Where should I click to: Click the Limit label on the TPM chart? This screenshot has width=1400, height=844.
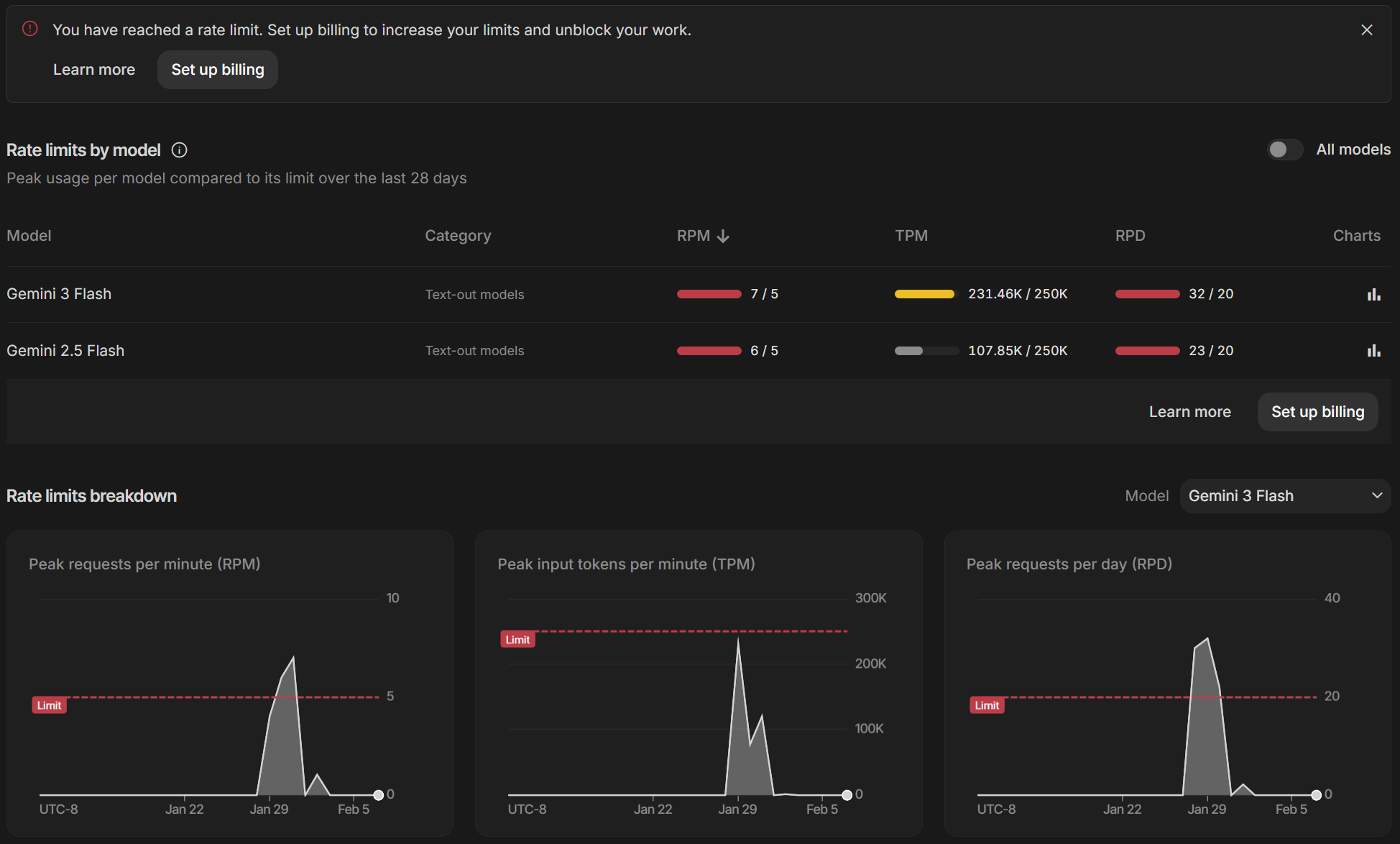(517, 640)
